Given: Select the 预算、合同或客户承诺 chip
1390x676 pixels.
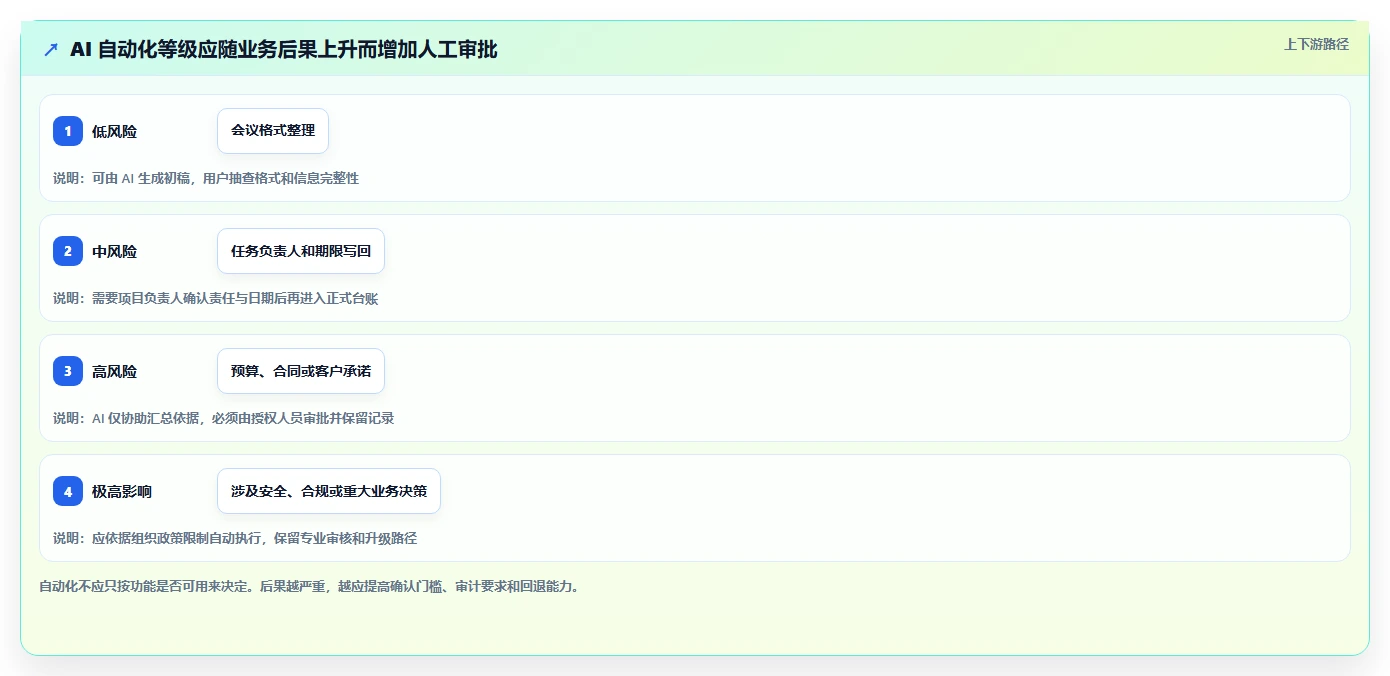Looking at the screenshot, I should coord(301,371).
